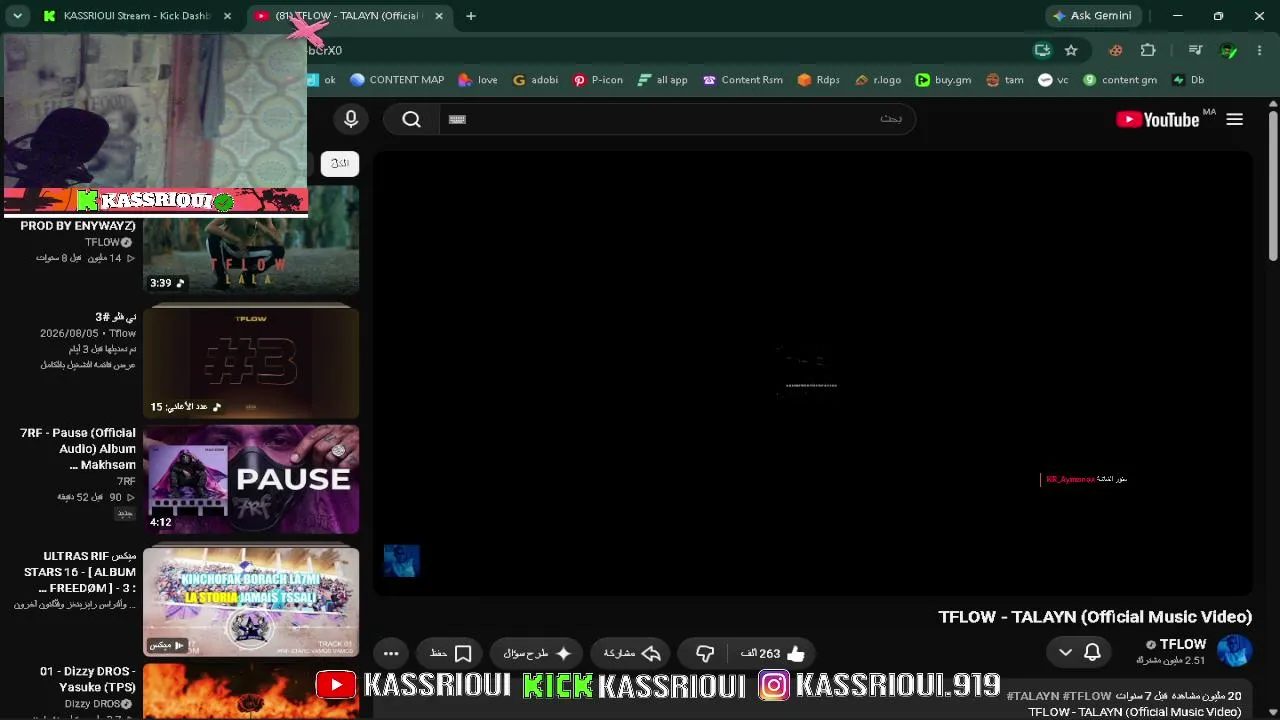Open TFLOW channel avatar
The image size is (1280, 720).
1234,650
